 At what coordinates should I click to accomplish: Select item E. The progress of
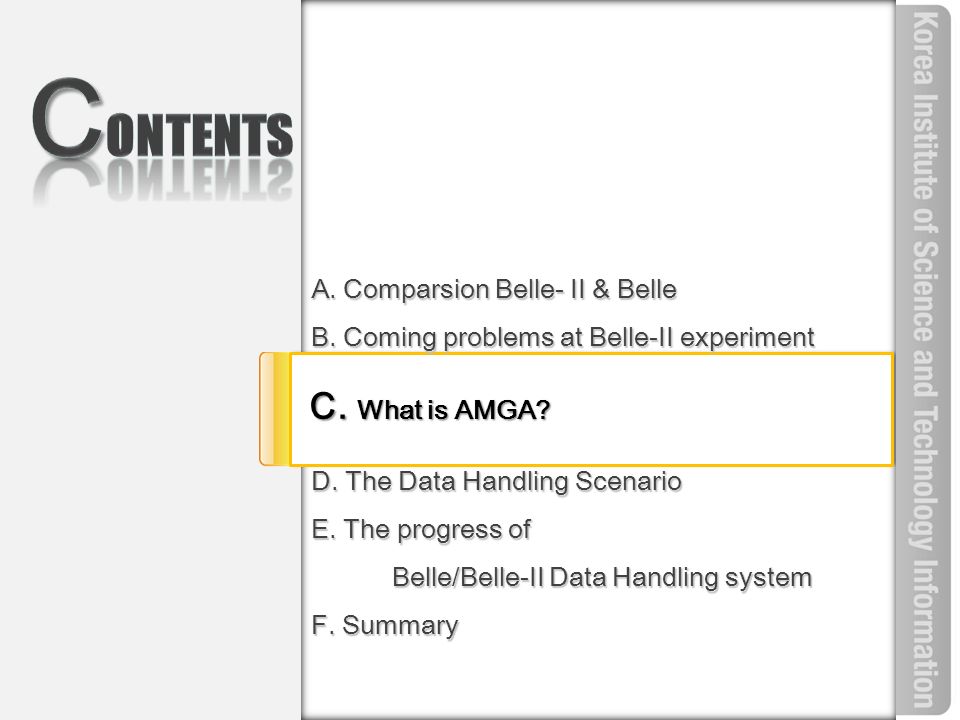pos(421,530)
